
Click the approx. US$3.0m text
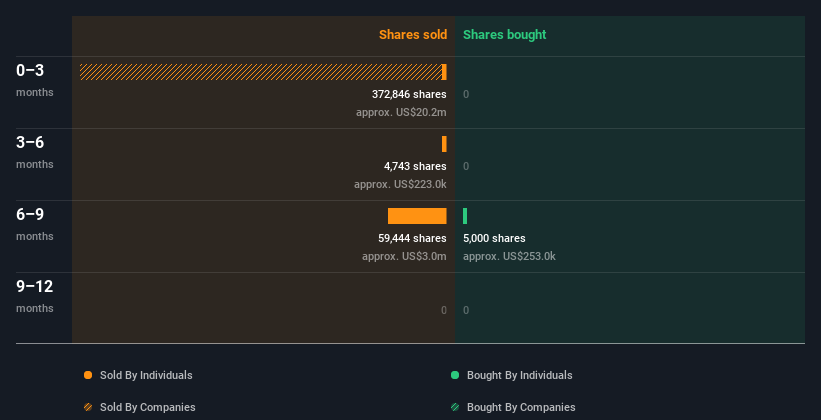[404, 256]
